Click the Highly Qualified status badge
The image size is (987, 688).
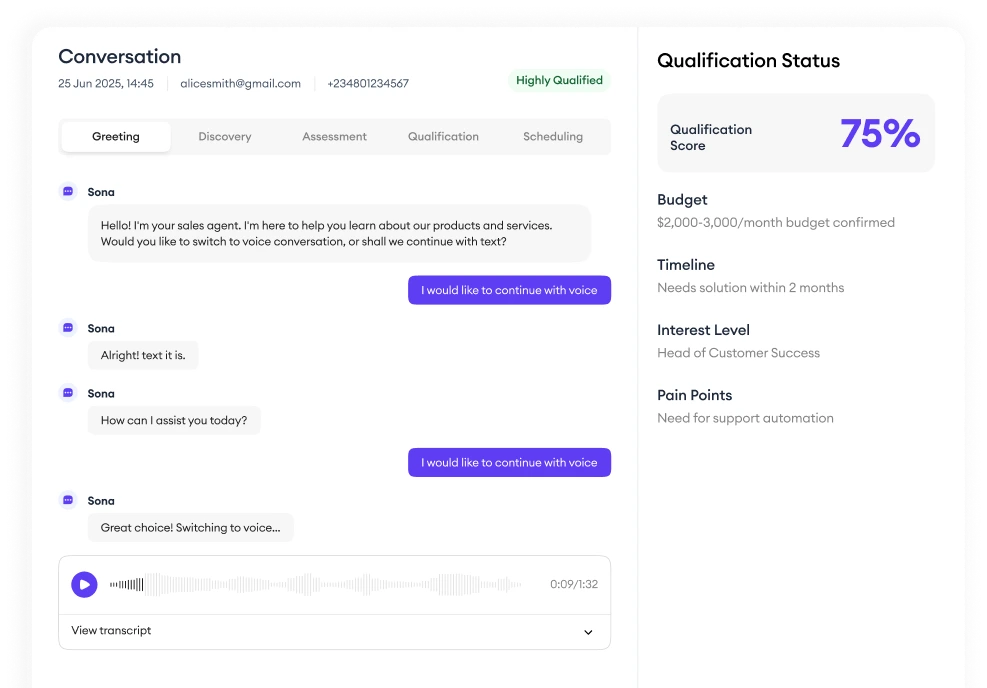click(x=559, y=80)
